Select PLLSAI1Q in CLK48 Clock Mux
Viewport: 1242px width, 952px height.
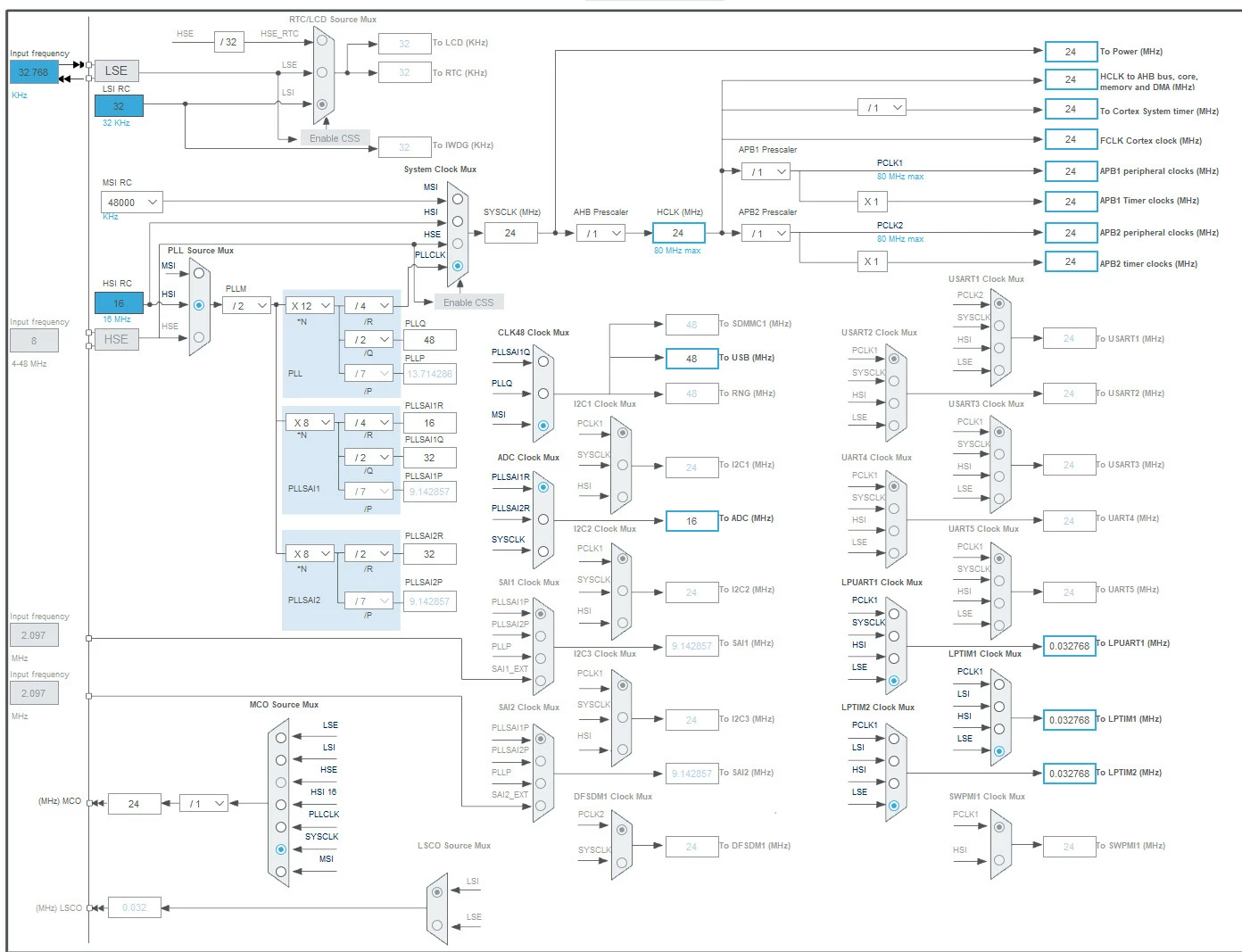[542, 361]
